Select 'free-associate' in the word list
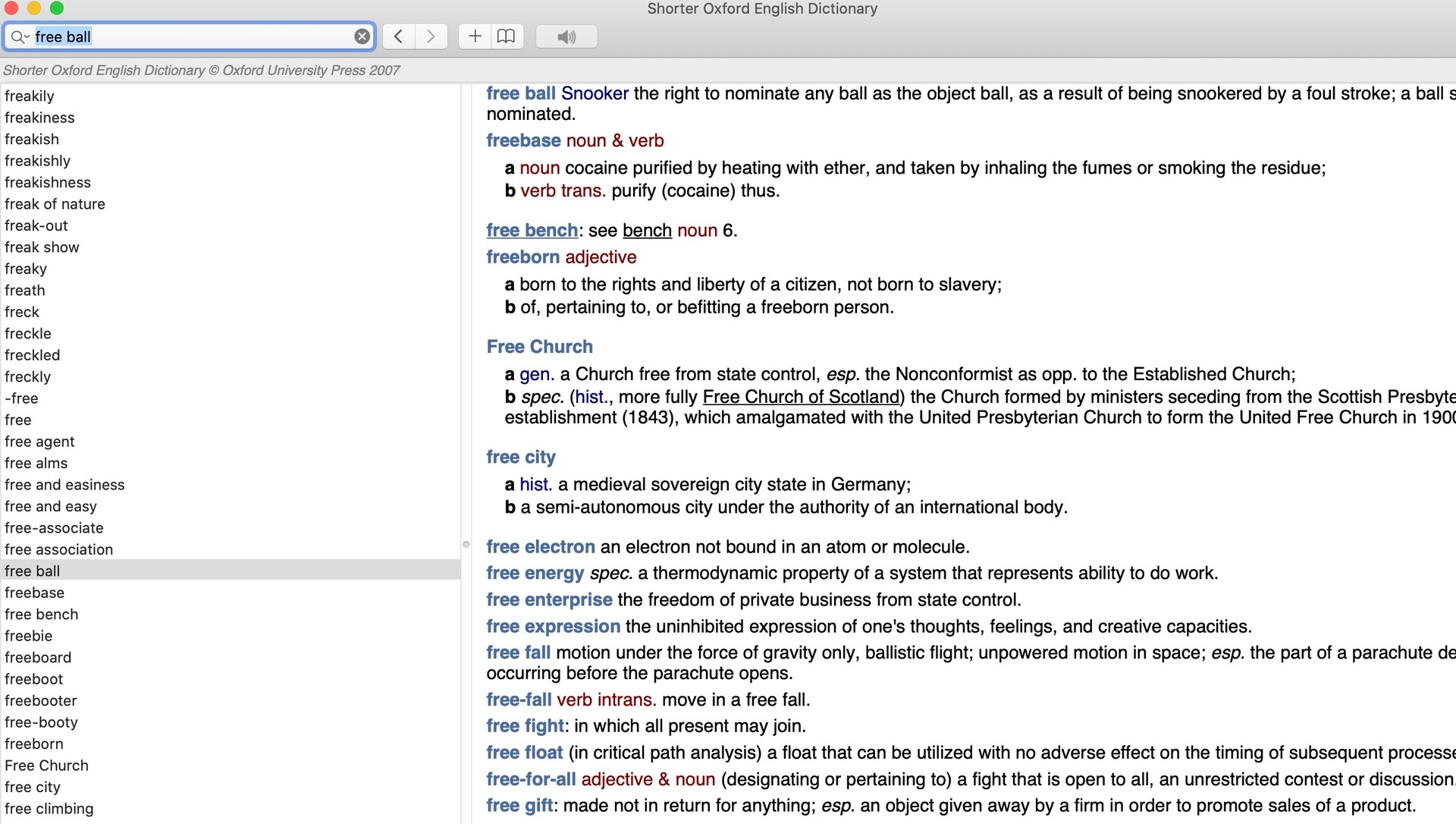The width and height of the screenshot is (1456, 824). pos(231,528)
